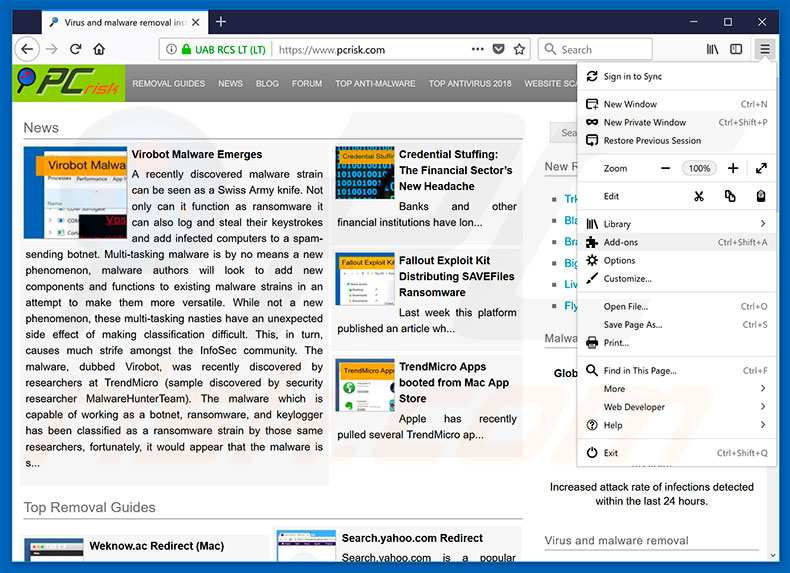Click the Credential Stuffing article thumbnail
This screenshot has height=573, width=790.
pos(365,172)
